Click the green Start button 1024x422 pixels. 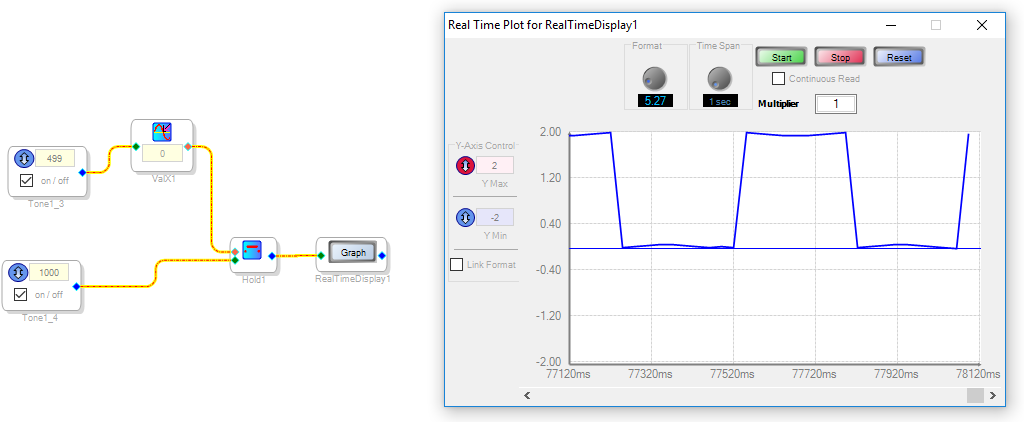point(782,57)
